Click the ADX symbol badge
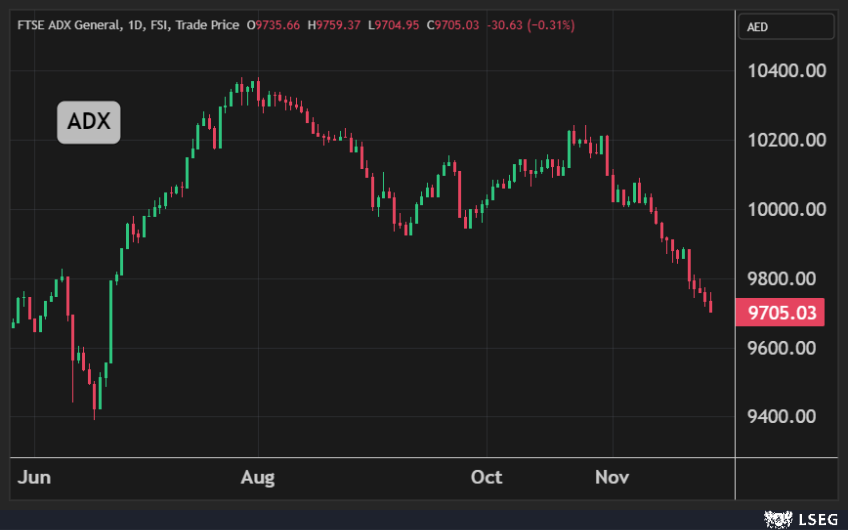This screenshot has height=530, width=848. click(88, 123)
